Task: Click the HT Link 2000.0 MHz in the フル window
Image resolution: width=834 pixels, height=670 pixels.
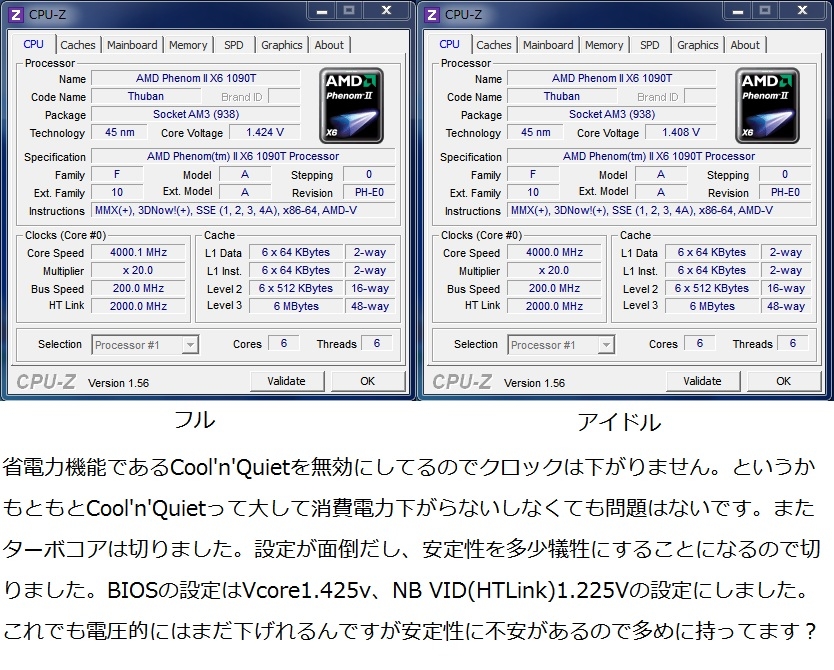Action: [138, 306]
